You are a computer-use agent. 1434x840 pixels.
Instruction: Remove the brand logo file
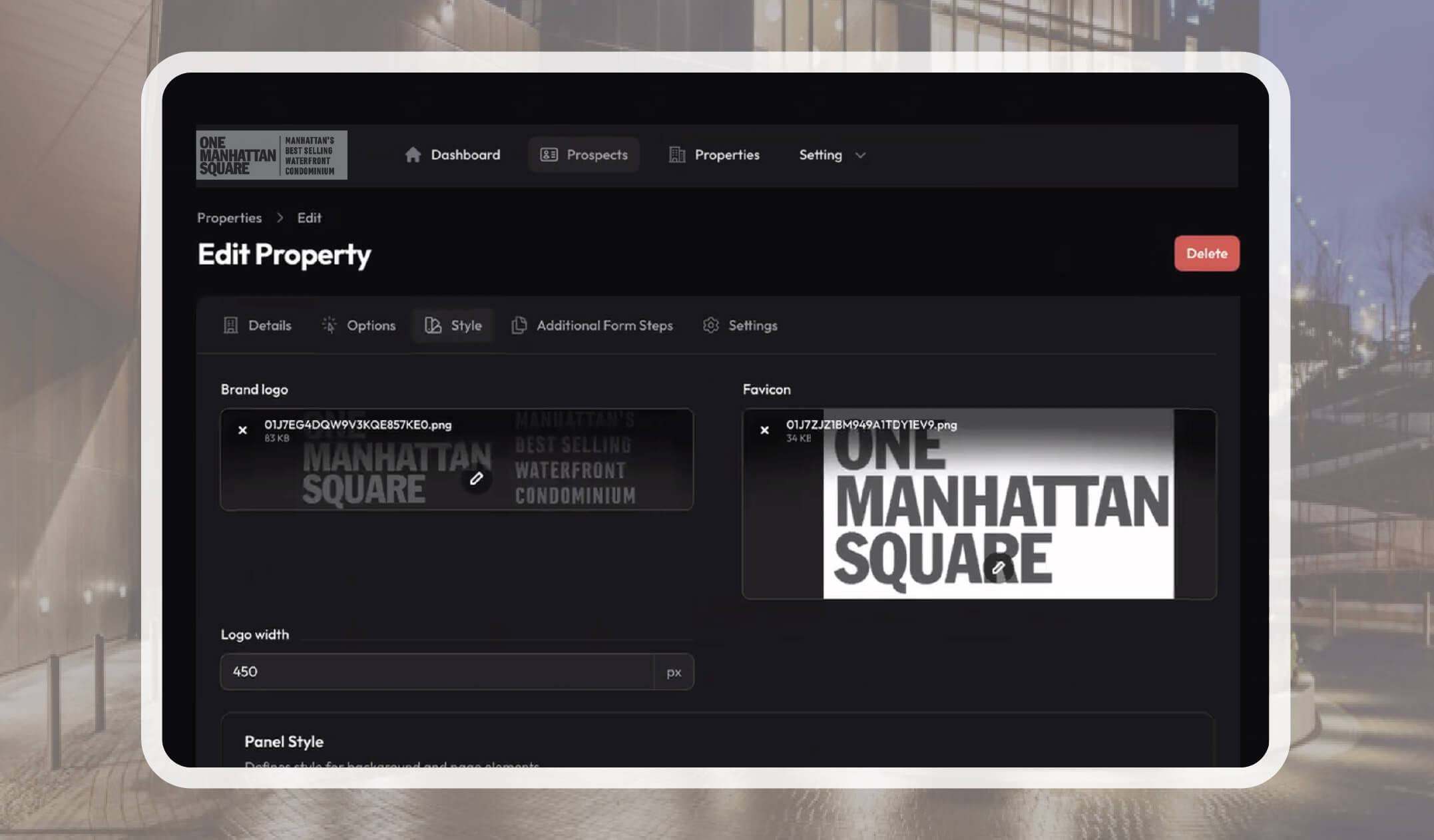click(243, 431)
